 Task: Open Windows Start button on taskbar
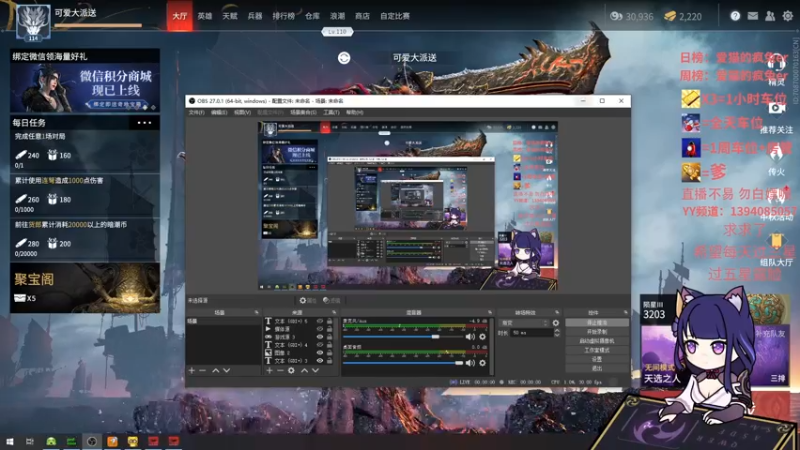click(x=9, y=441)
